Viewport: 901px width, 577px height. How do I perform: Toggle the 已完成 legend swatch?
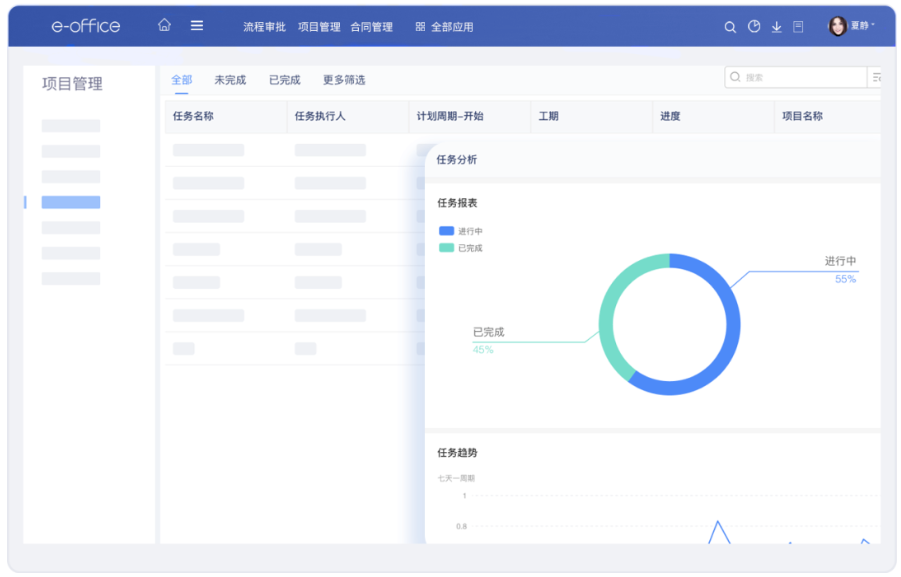pyautogui.click(x=446, y=248)
